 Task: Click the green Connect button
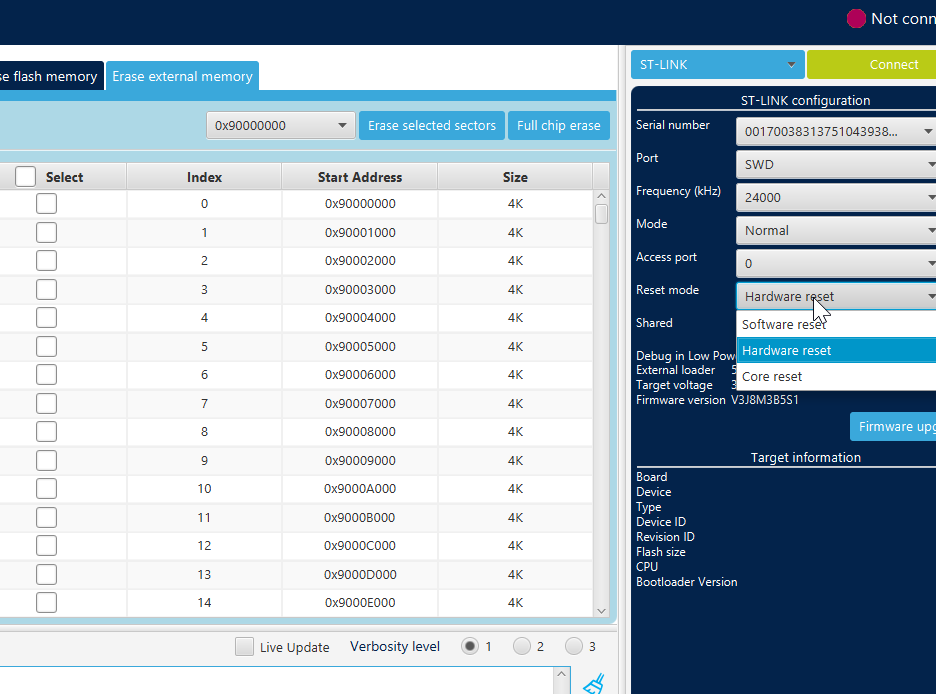tap(872, 64)
